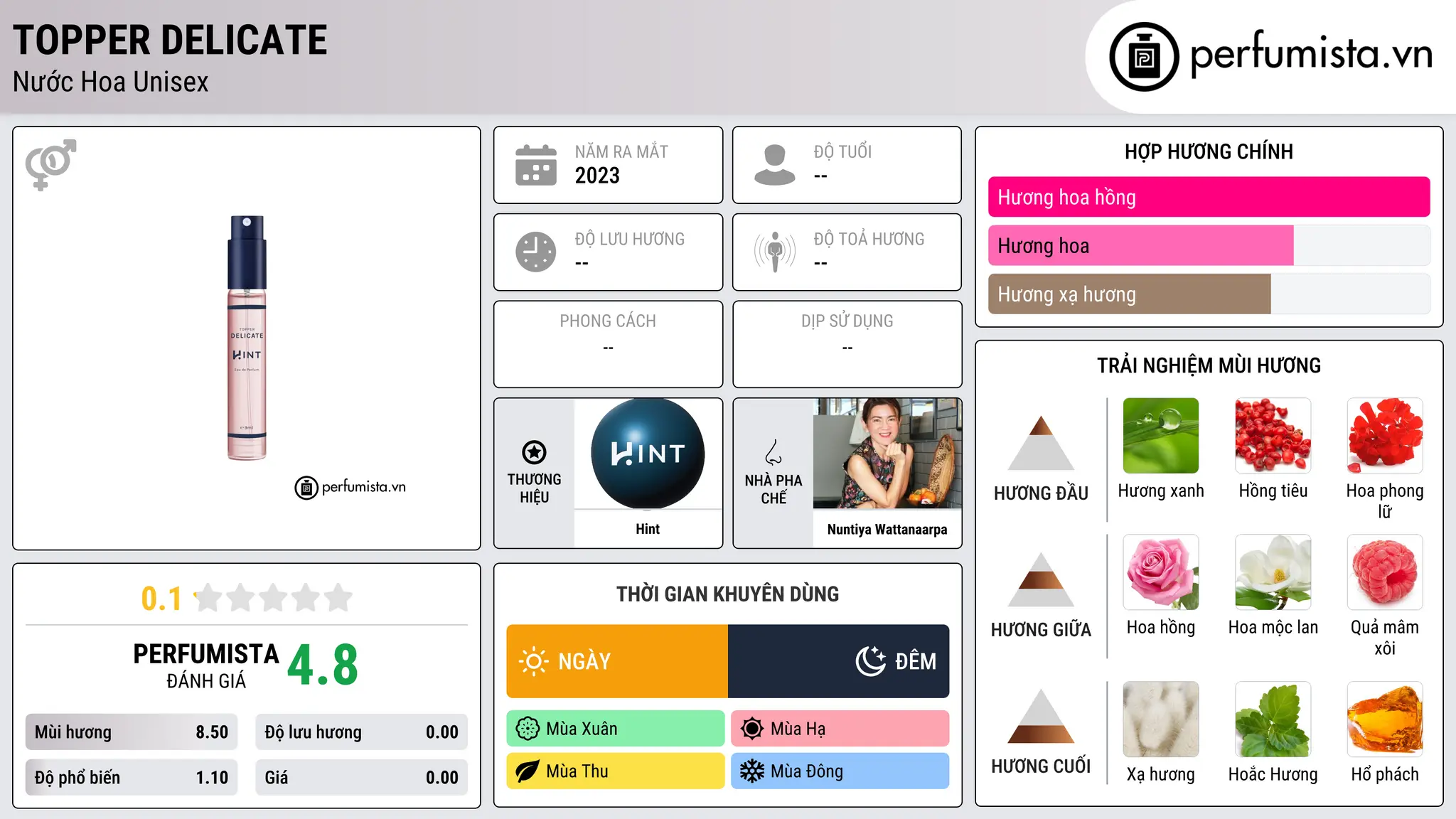Select the Hổ phách note image
1456x819 pixels.
pyautogui.click(x=1385, y=719)
